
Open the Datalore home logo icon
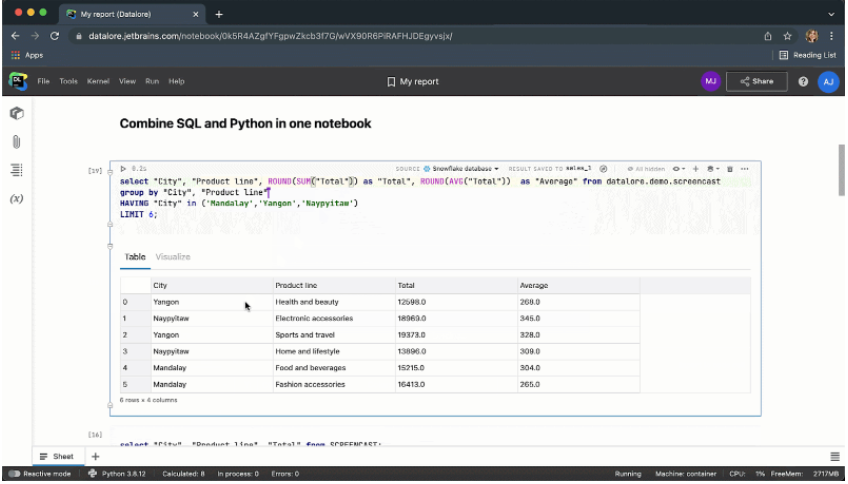(17, 81)
